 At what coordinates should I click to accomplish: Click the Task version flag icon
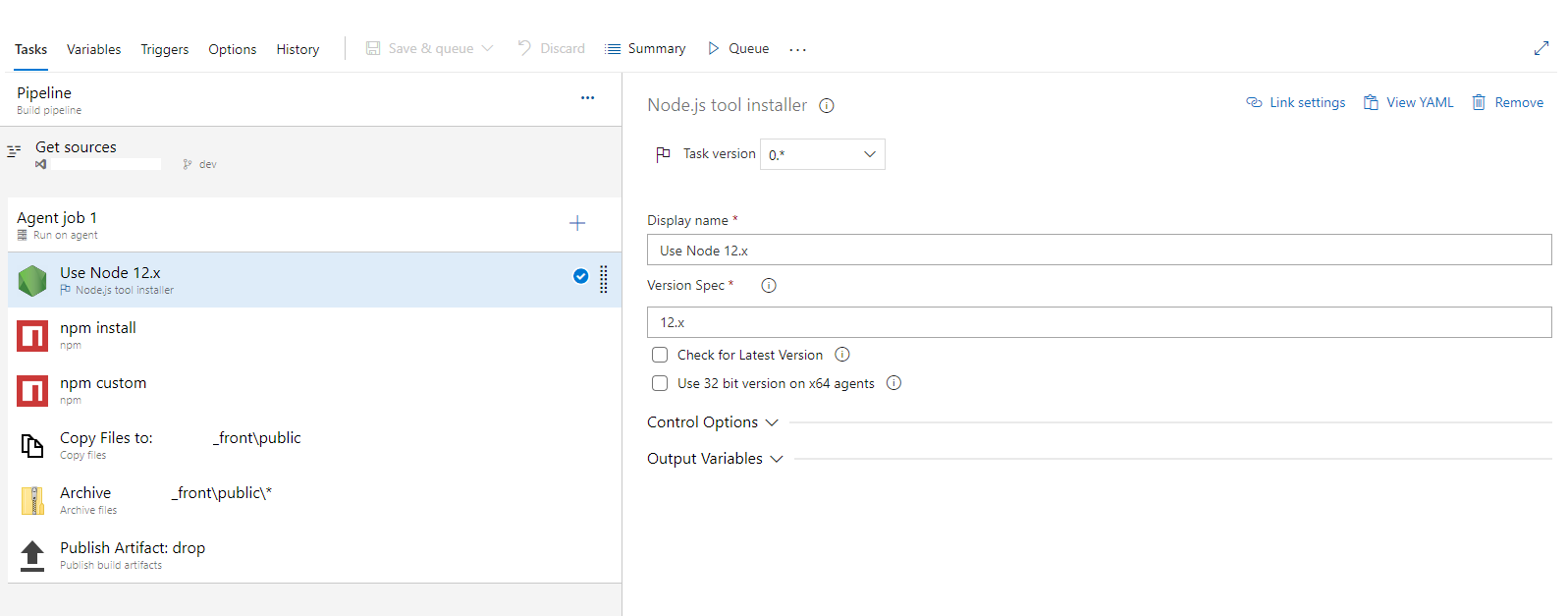coord(664,154)
